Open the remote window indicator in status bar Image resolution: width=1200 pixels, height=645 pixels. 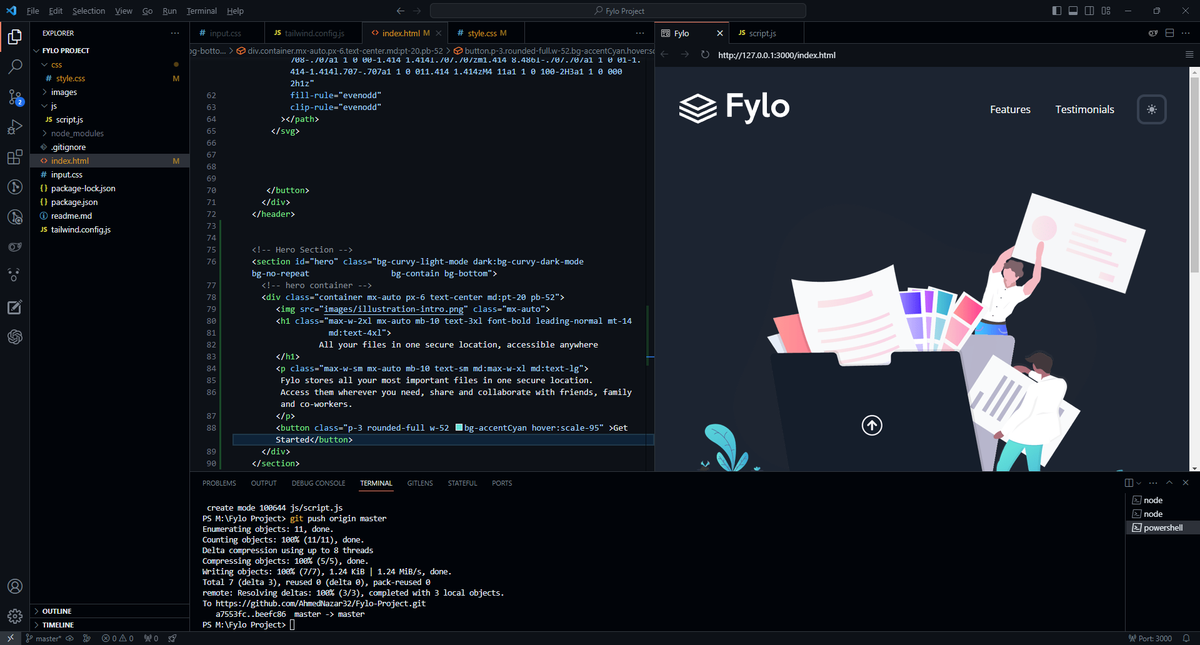pyautogui.click(x=10, y=638)
